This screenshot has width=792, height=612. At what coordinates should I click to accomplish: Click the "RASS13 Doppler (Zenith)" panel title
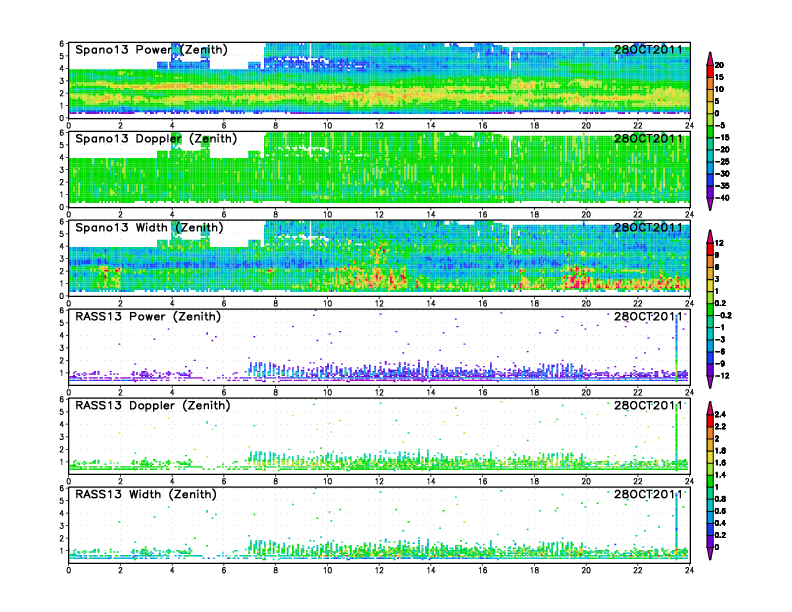tap(153, 405)
